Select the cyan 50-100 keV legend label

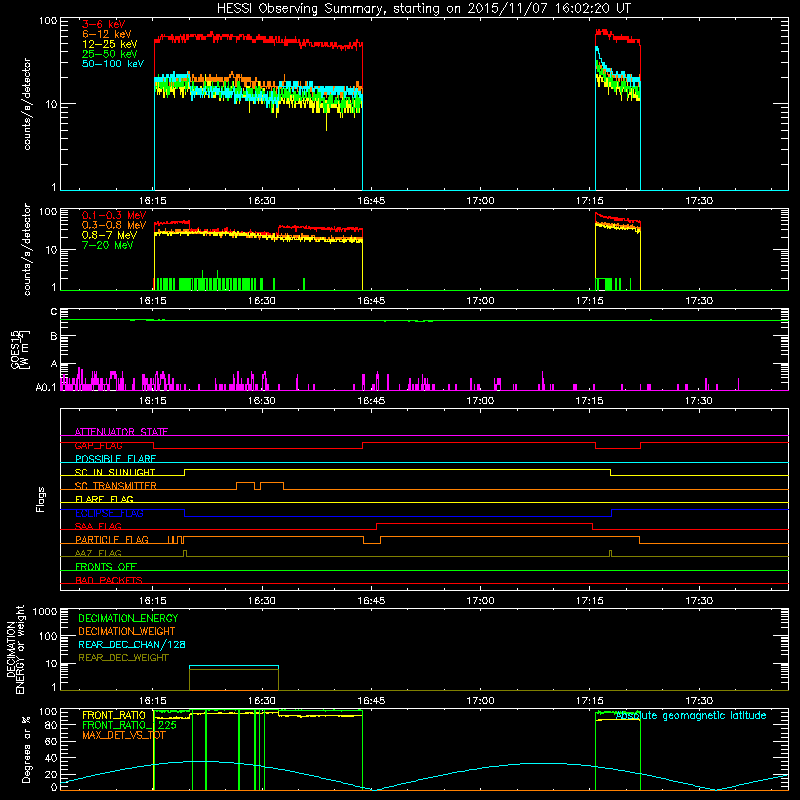pos(113,64)
